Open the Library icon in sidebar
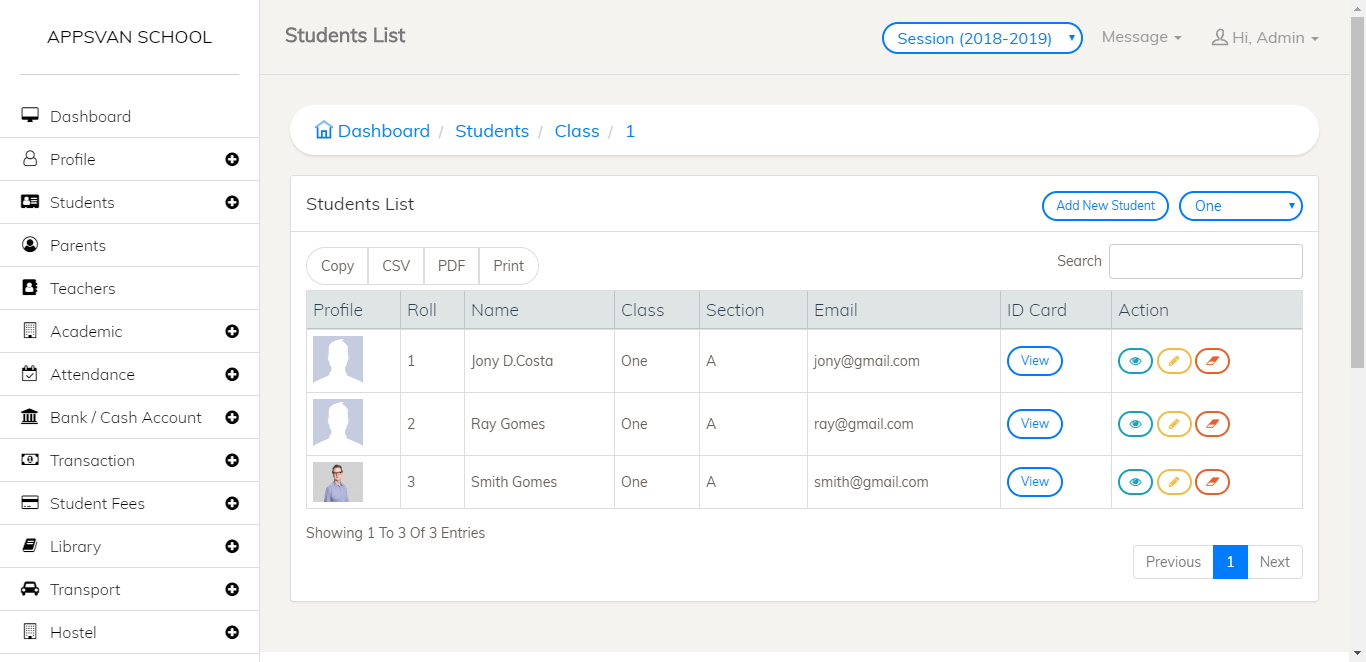Viewport: 1366px width, 662px height. point(30,546)
